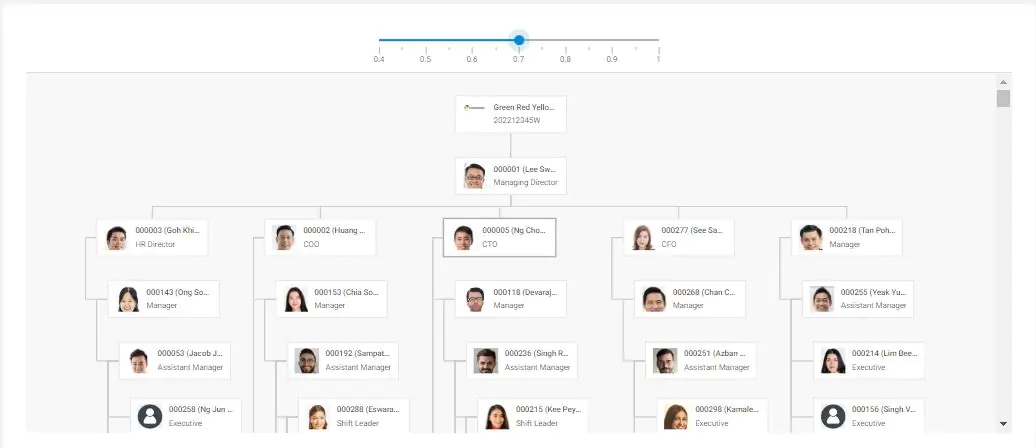The height and width of the screenshot is (448, 1036).
Task: Open the 000153 (Chia So... Manager card
Action: click(x=332, y=299)
